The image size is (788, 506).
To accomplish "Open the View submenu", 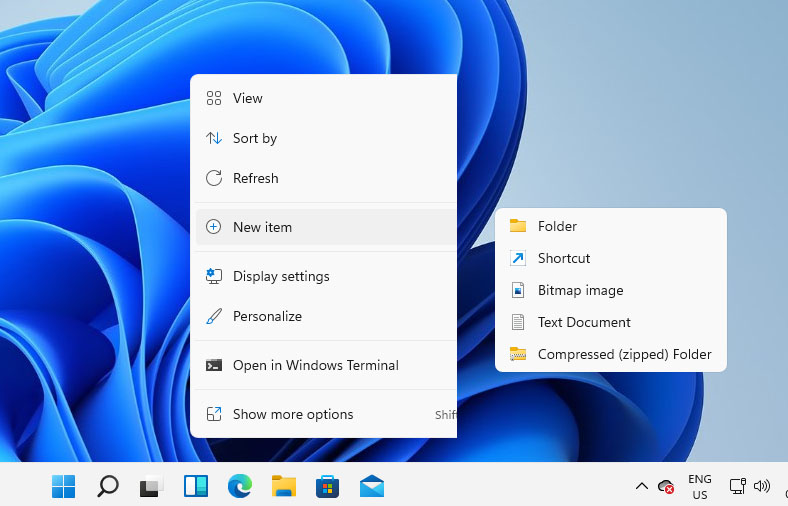I will click(x=326, y=98).
